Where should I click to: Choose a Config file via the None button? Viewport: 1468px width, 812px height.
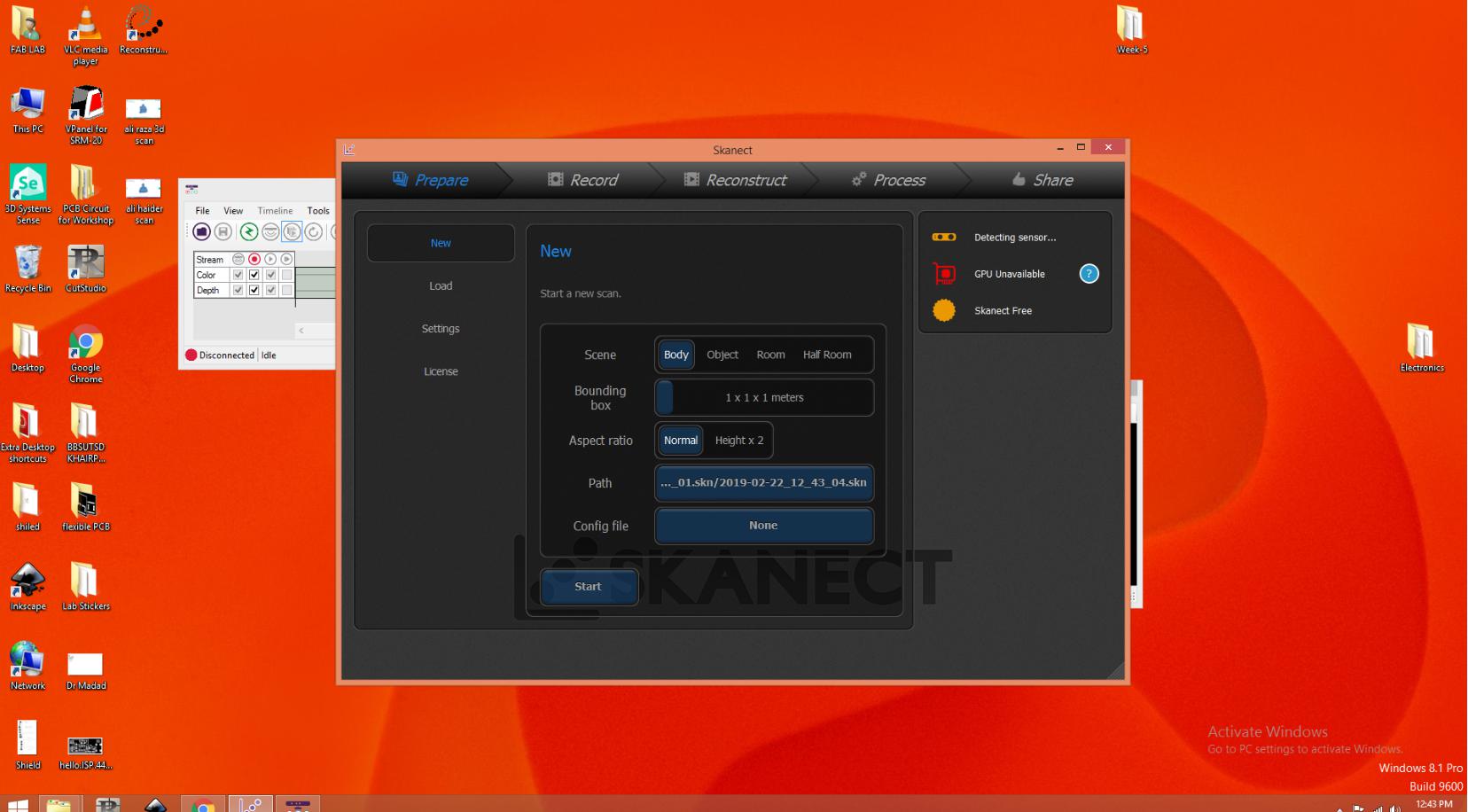tap(764, 526)
